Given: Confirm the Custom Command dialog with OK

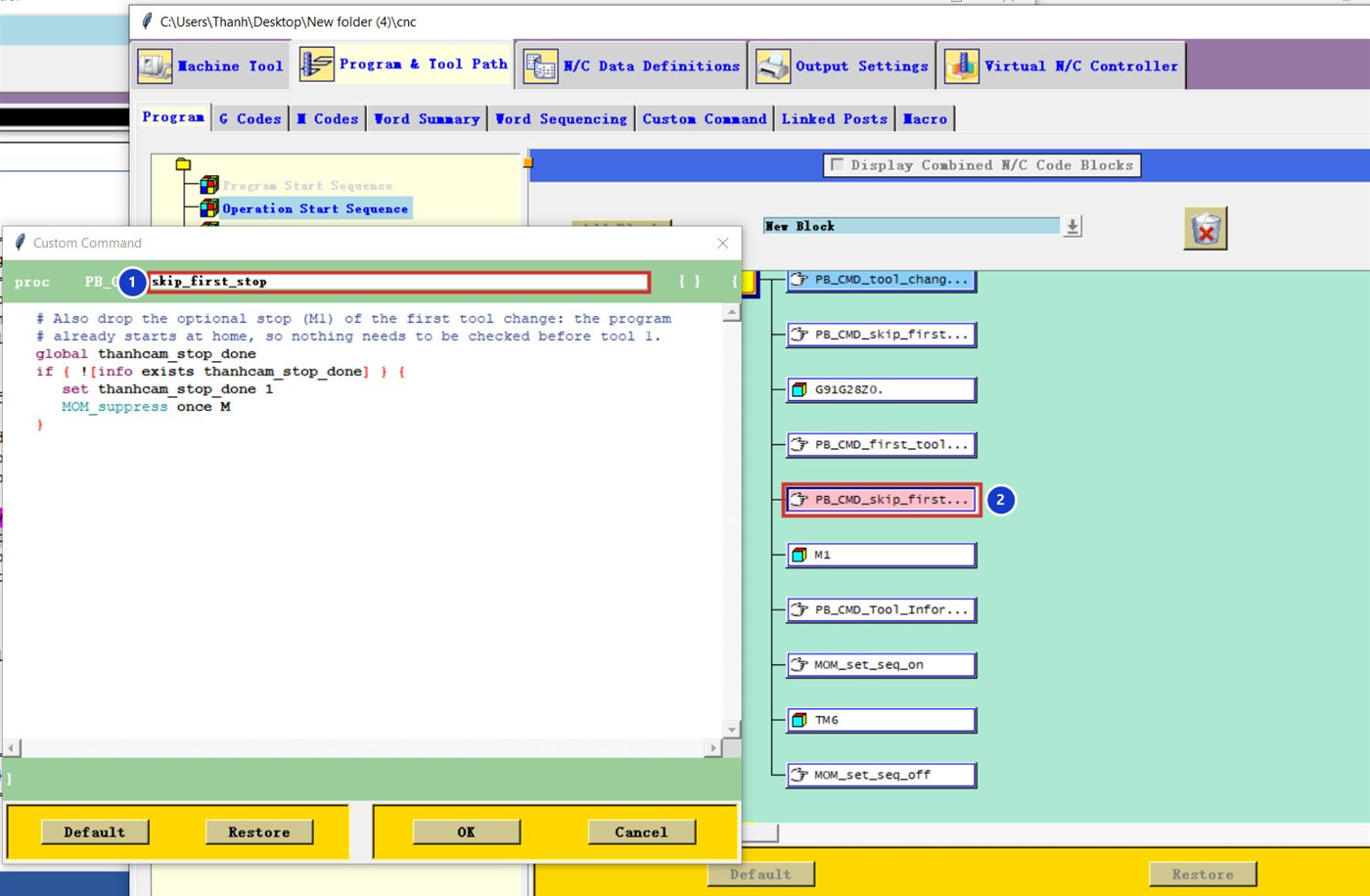Looking at the screenshot, I should pos(466,832).
